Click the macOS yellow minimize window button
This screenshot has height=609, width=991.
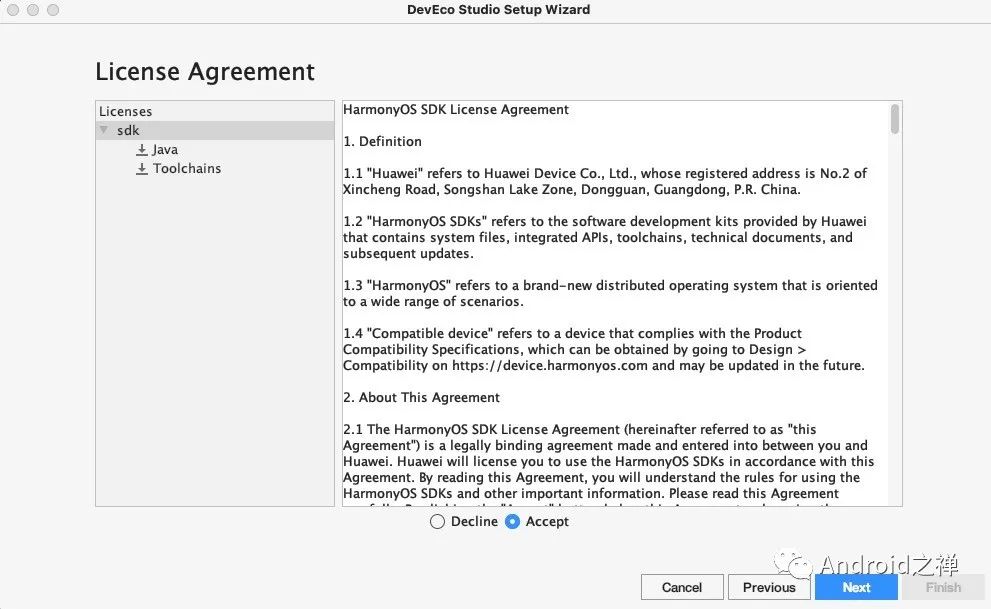coord(33,10)
